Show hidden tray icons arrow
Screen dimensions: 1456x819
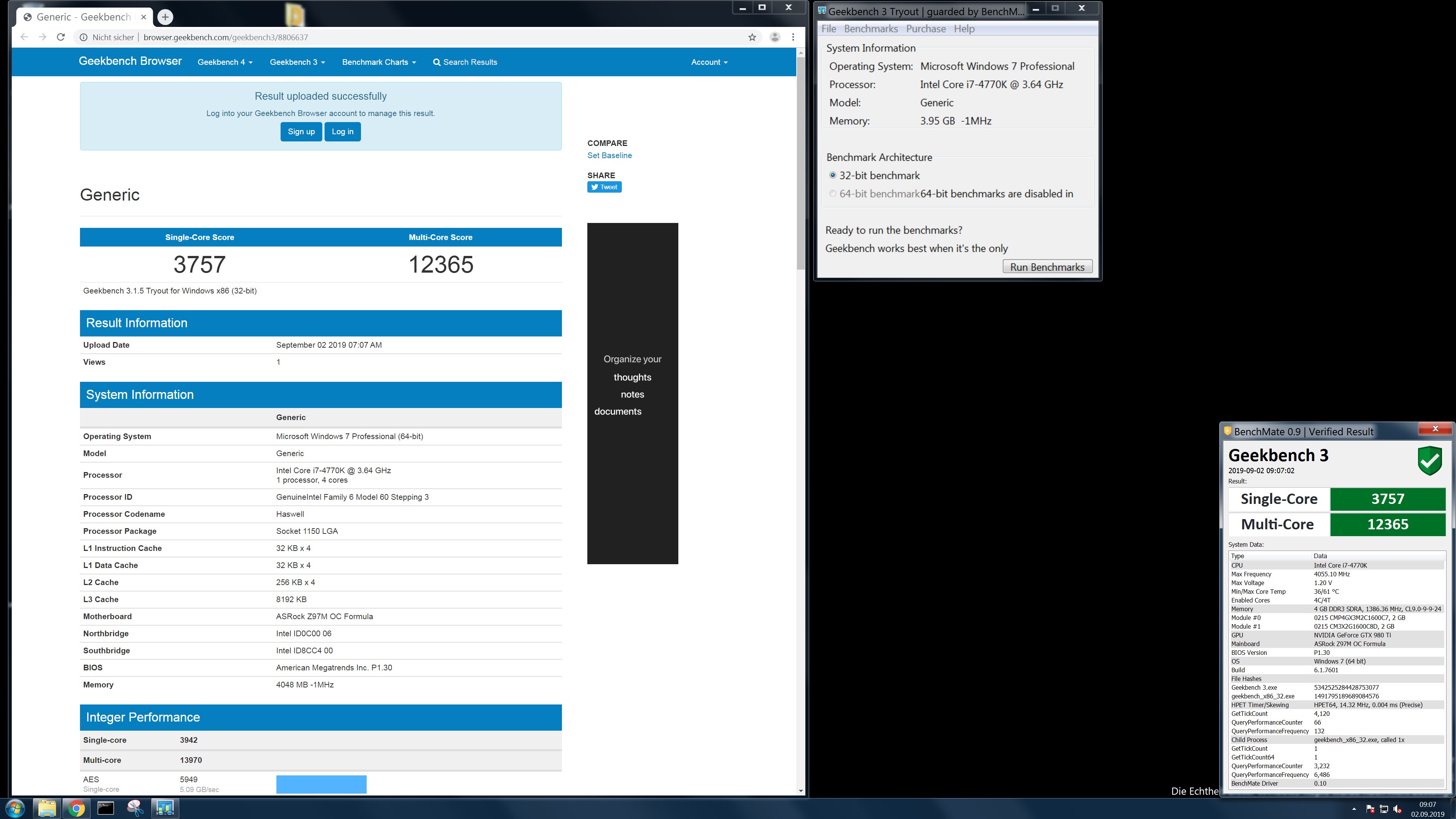click(x=1354, y=809)
